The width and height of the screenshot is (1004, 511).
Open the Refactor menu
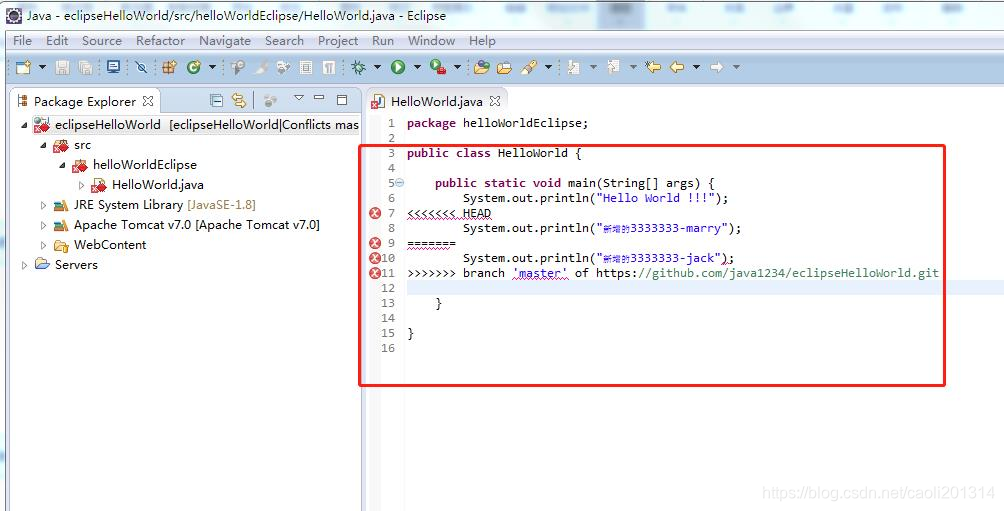click(160, 40)
